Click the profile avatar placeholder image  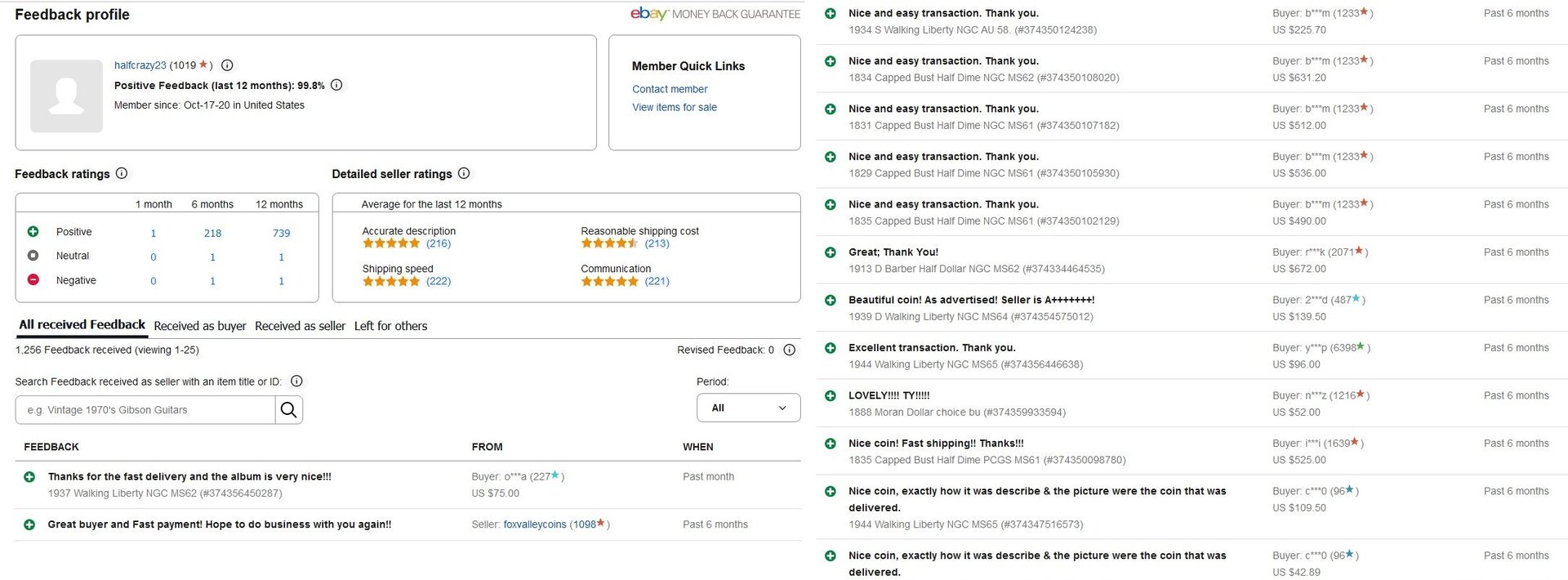click(66, 96)
